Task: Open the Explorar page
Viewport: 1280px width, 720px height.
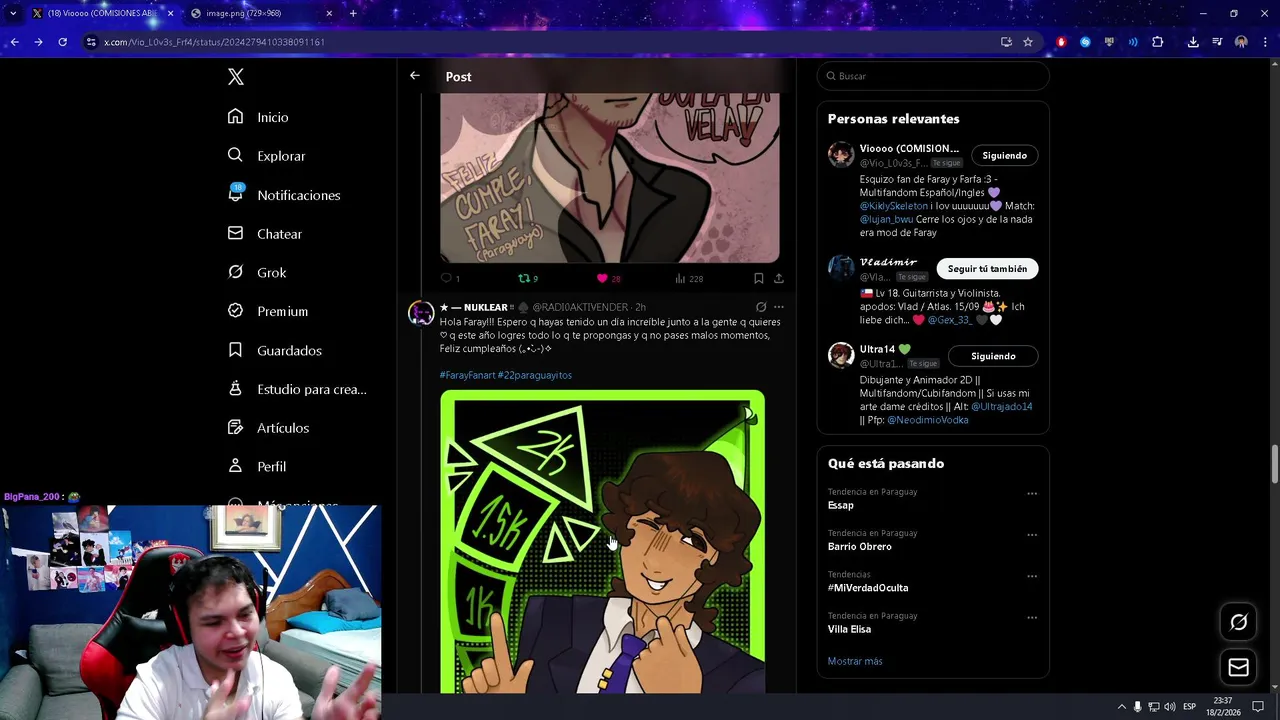Action: pyautogui.click(x=266, y=156)
